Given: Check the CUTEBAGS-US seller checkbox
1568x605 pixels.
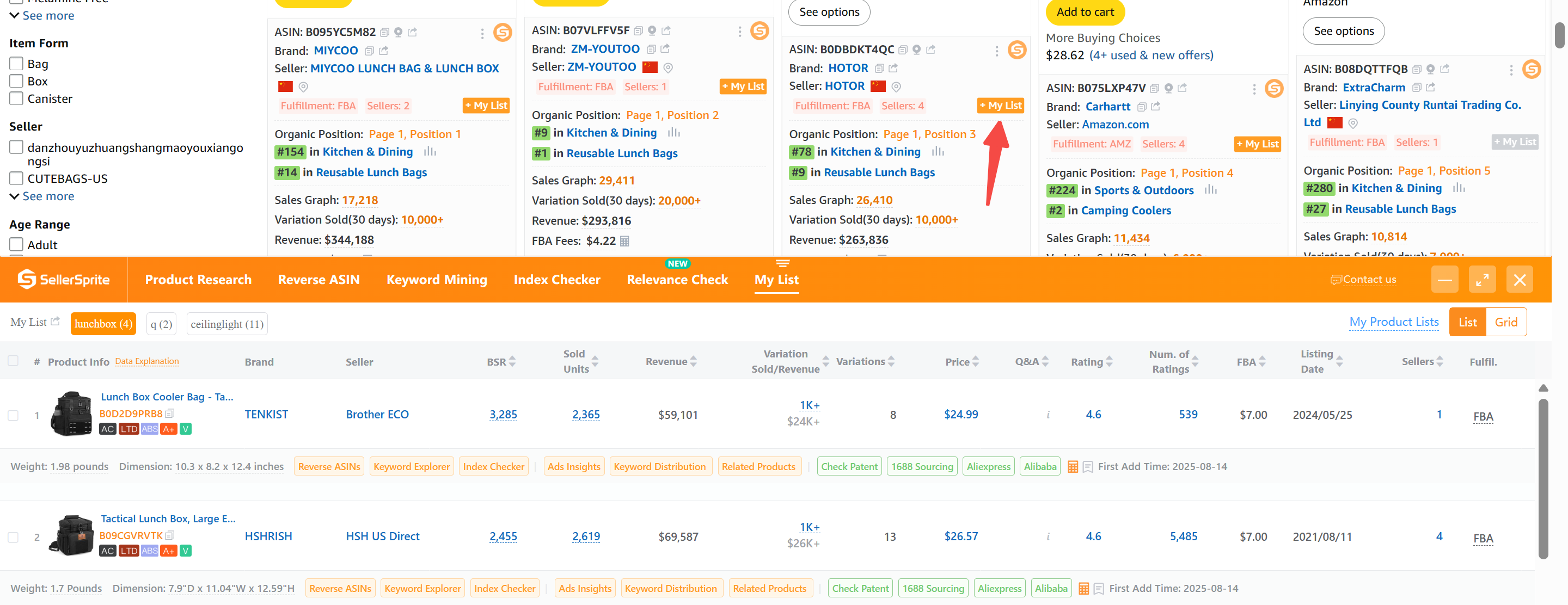Looking at the screenshot, I should click(x=16, y=178).
